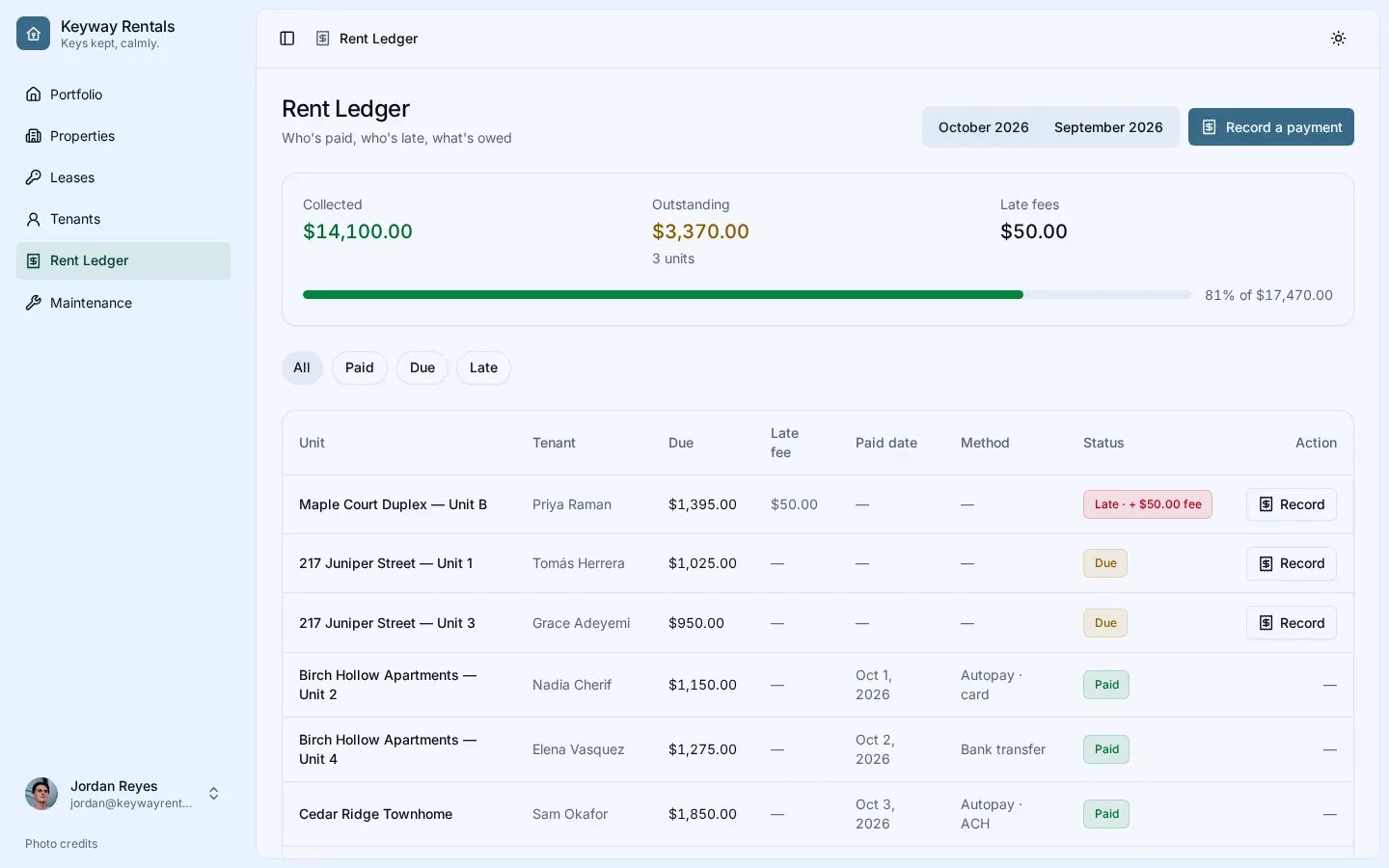Switch to the October 2026 period
1389x868 pixels.
click(983, 127)
